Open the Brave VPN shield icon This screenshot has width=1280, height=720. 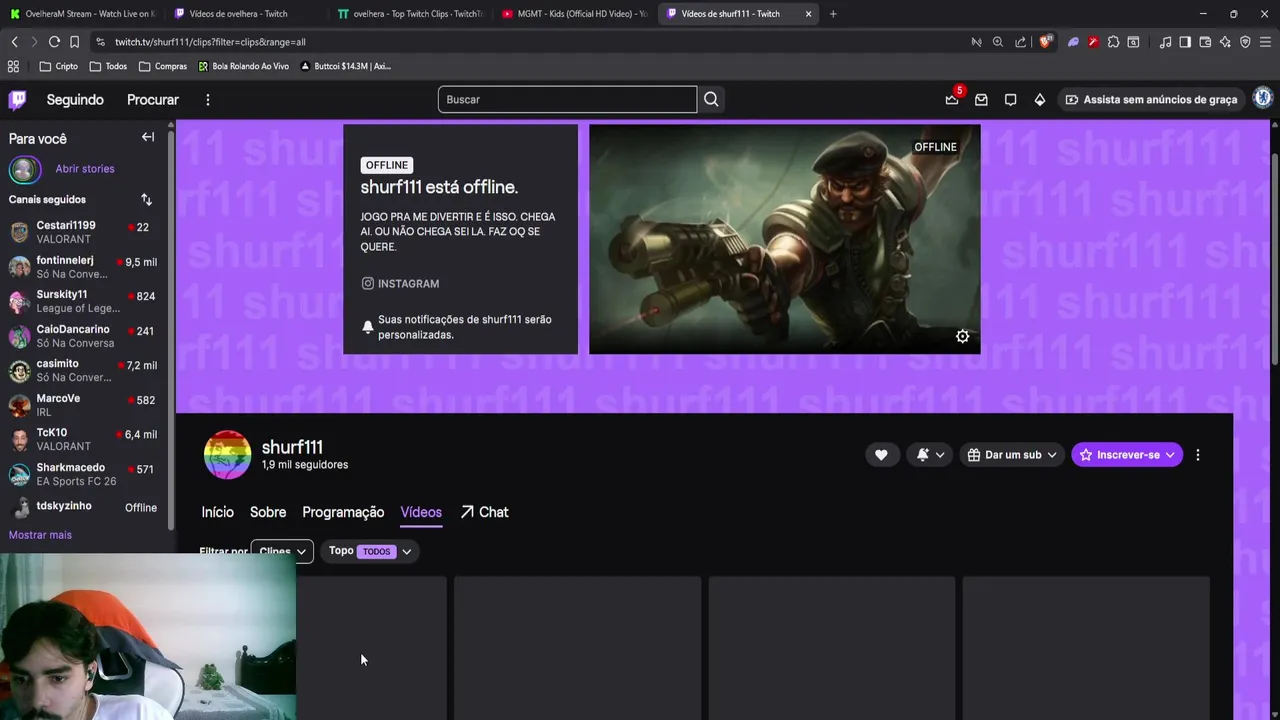pyautogui.click(x=1245, y=42)
